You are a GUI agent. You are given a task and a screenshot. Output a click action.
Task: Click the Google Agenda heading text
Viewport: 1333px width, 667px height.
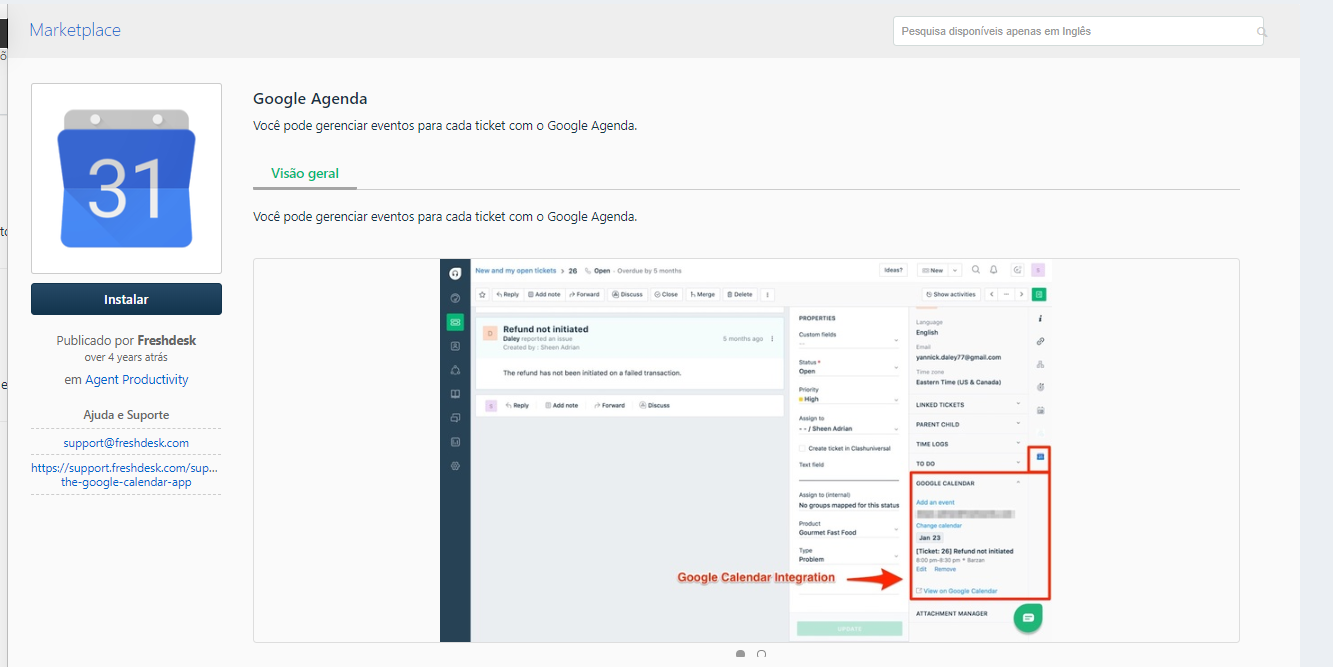click(x=310, y=99)
